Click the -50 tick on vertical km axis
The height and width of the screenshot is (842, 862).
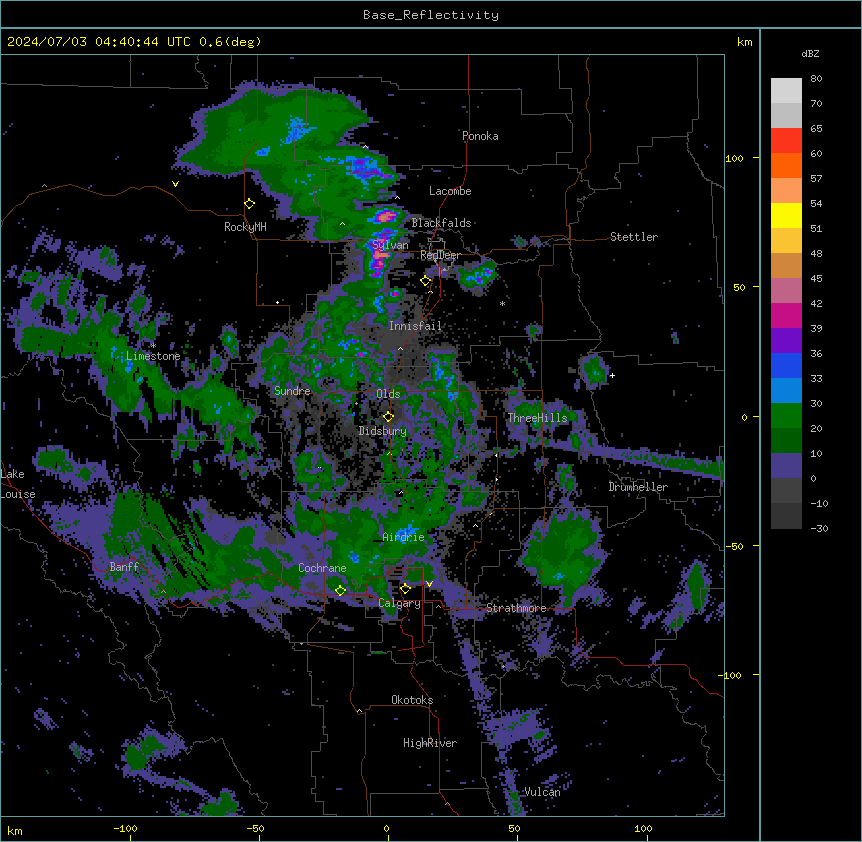pos(734,546)
